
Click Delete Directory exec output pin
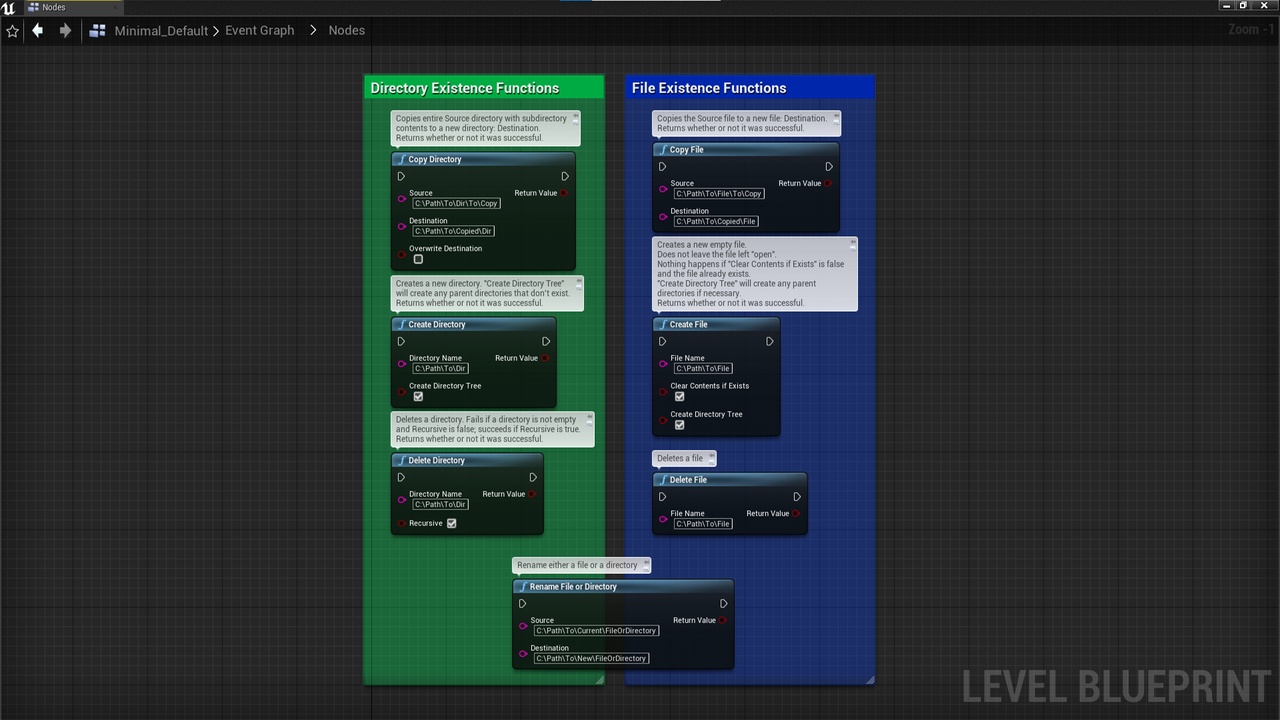point(533,477)
